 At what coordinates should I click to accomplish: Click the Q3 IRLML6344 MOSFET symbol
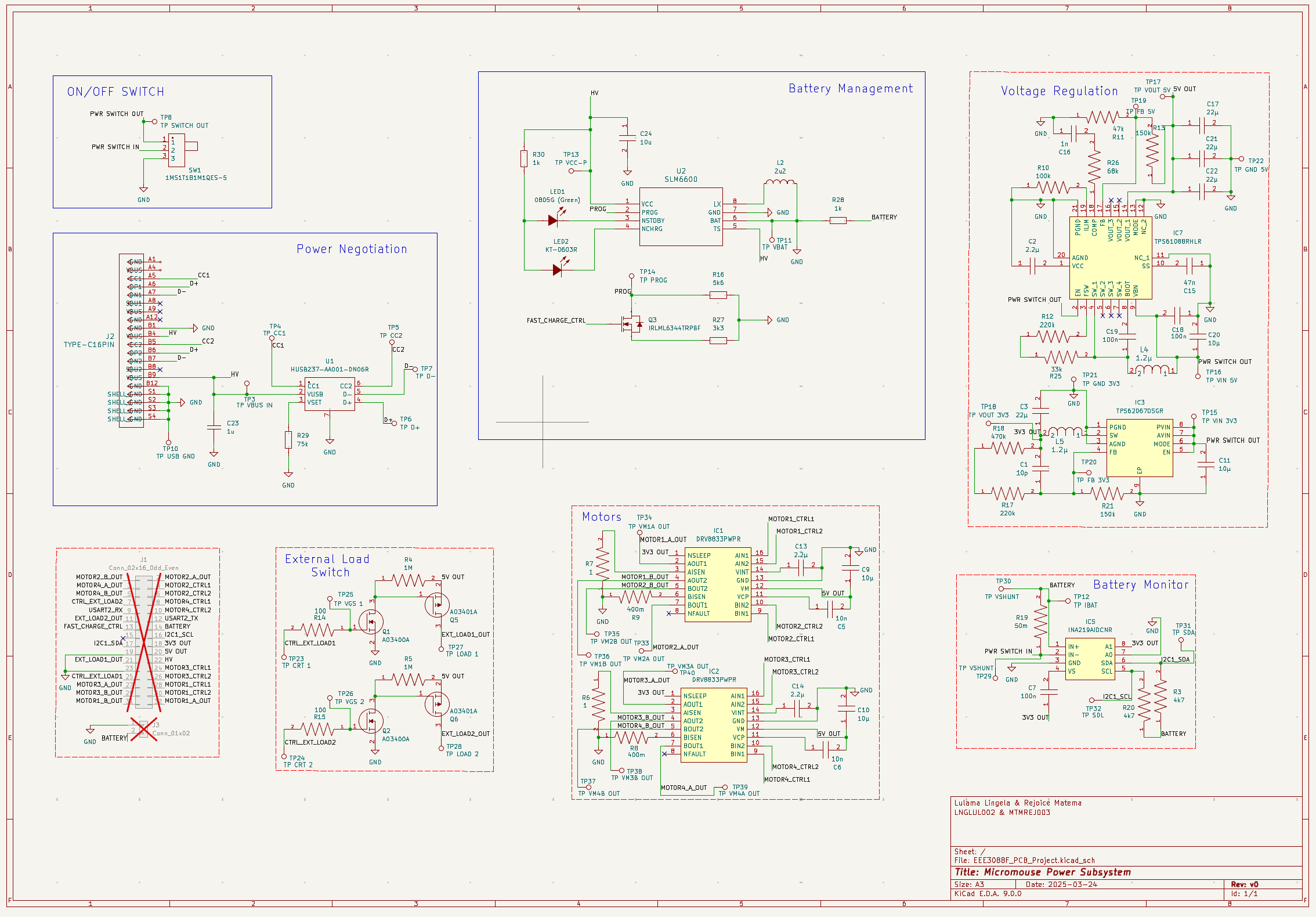coord(631,324)
